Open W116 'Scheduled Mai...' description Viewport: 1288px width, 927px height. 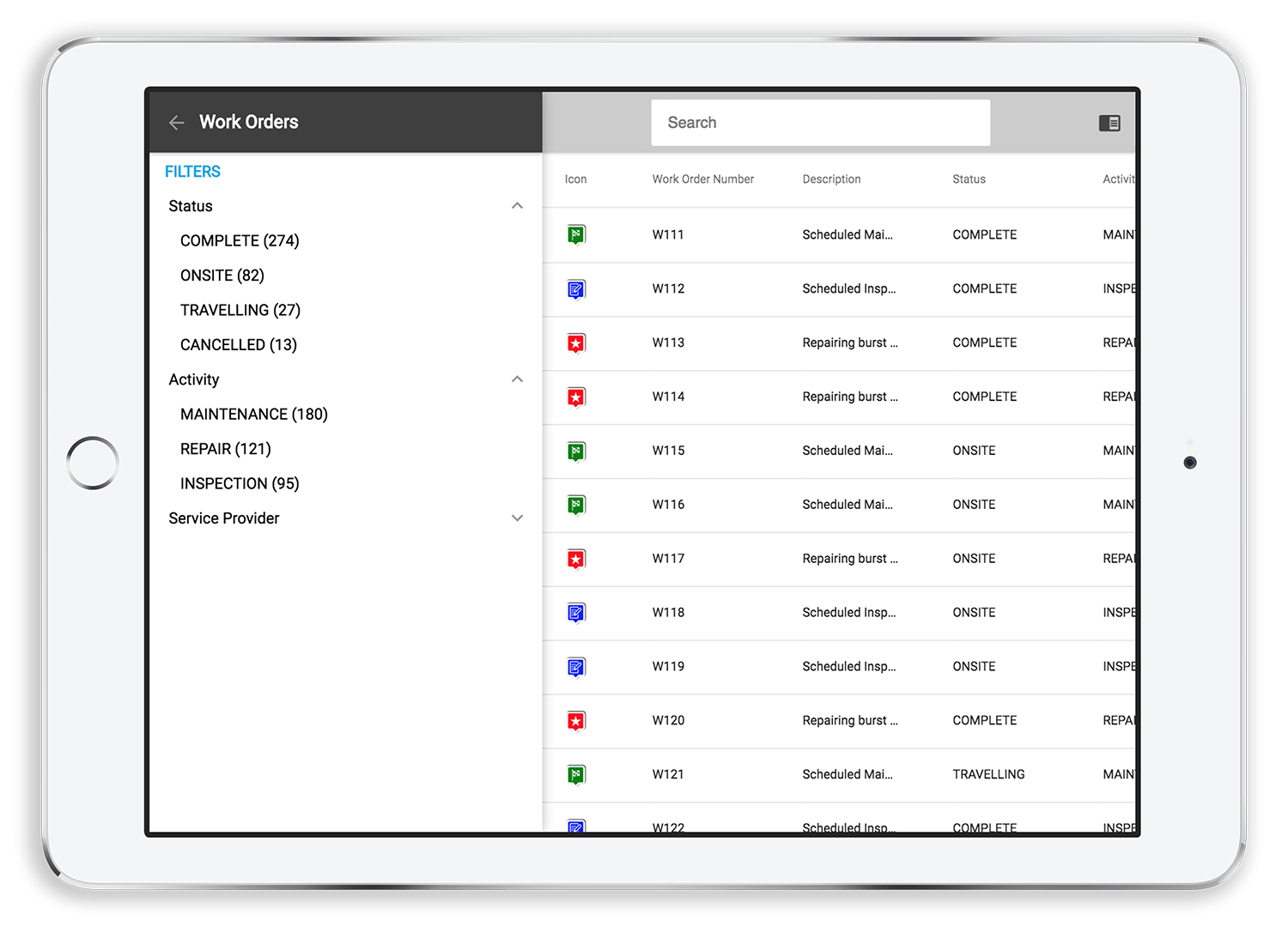tap(848, 505)
